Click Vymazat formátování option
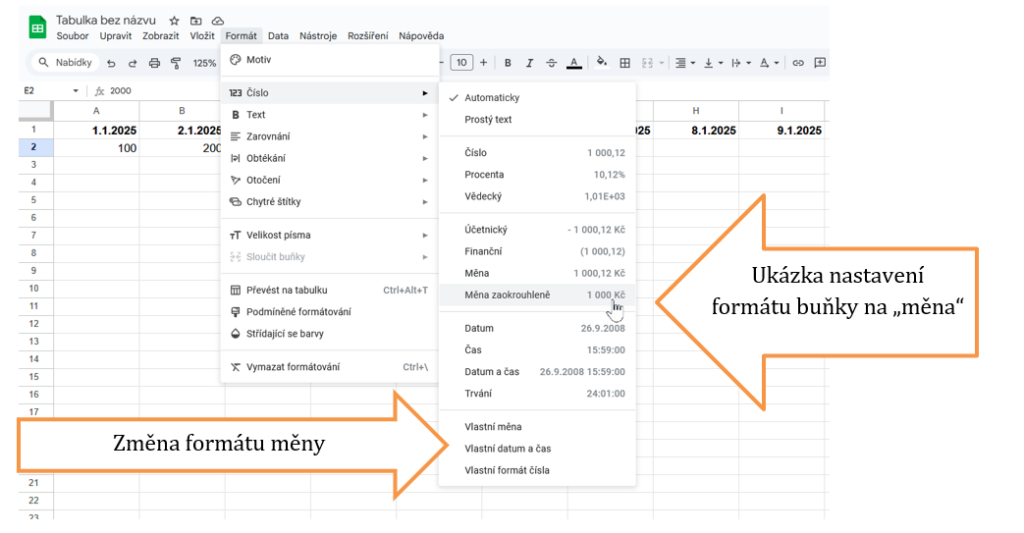This screenshot has width=1024, height=533. click(292, 367)
